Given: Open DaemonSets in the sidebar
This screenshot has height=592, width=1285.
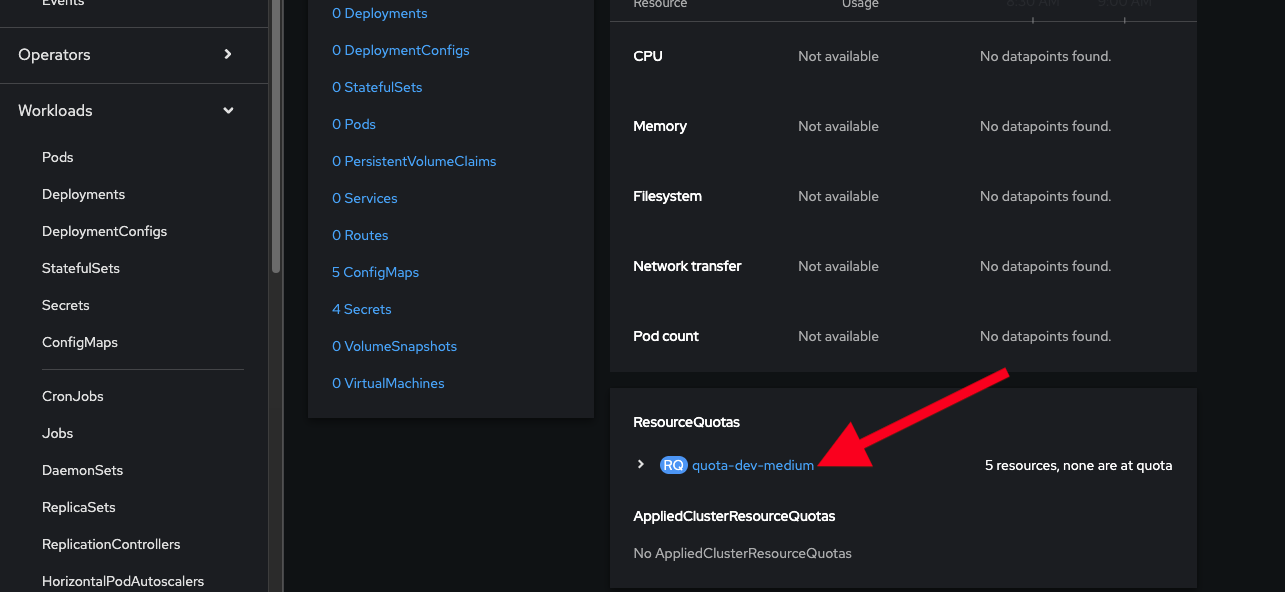Looking at the screenshot, I should pos(82,470).
